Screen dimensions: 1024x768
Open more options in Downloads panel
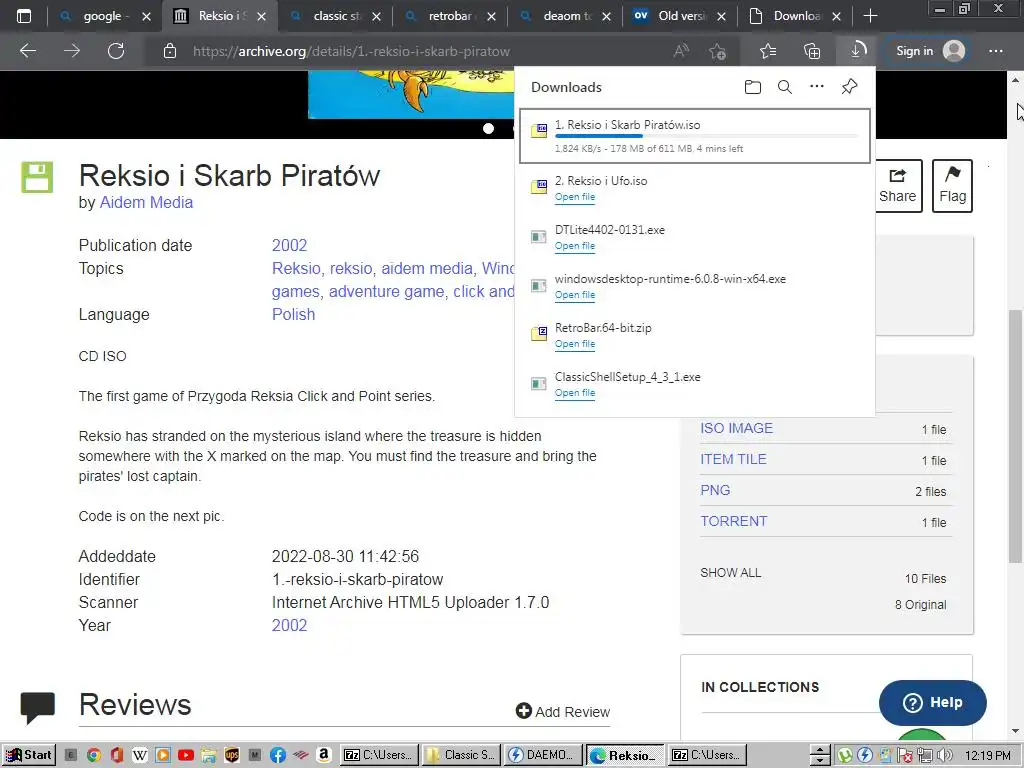click(x=817, y=86)
